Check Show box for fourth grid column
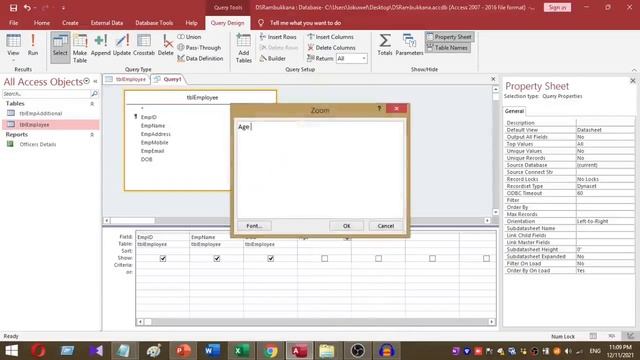640x360 pixels. [x=324, y=258]
